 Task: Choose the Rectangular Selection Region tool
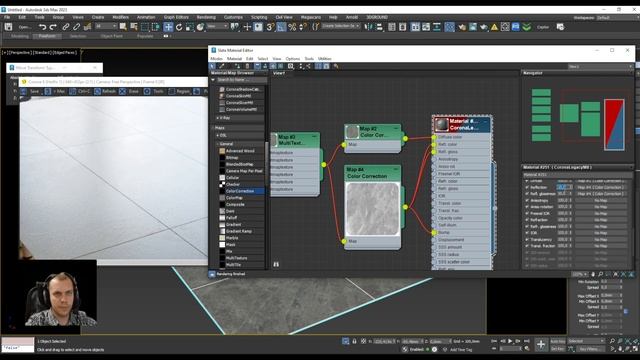tap(145, 27)
